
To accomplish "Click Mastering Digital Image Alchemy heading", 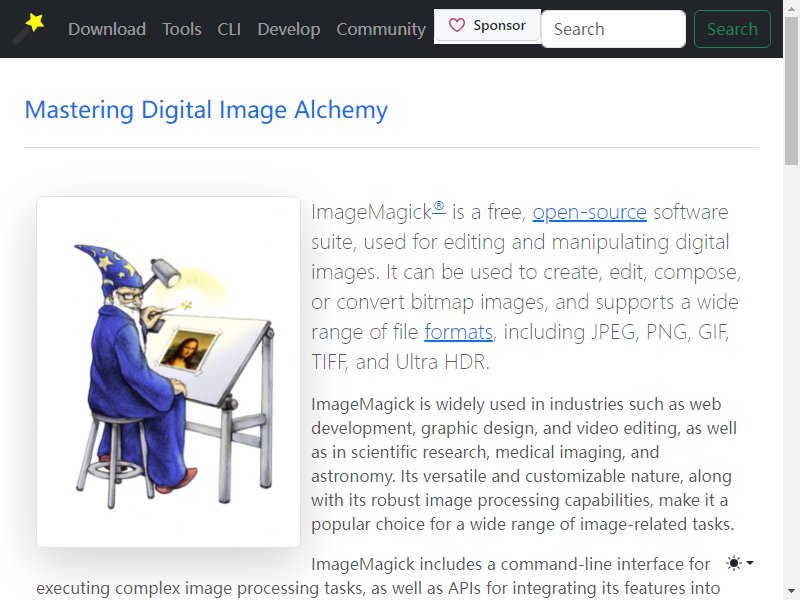I will click(206, 110).
